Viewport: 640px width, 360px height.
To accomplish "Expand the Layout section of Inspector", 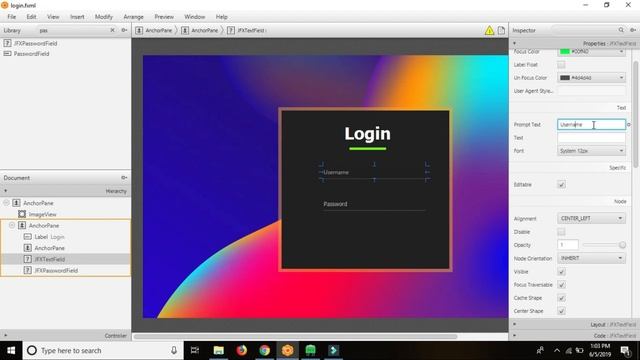I will (514, 324).
